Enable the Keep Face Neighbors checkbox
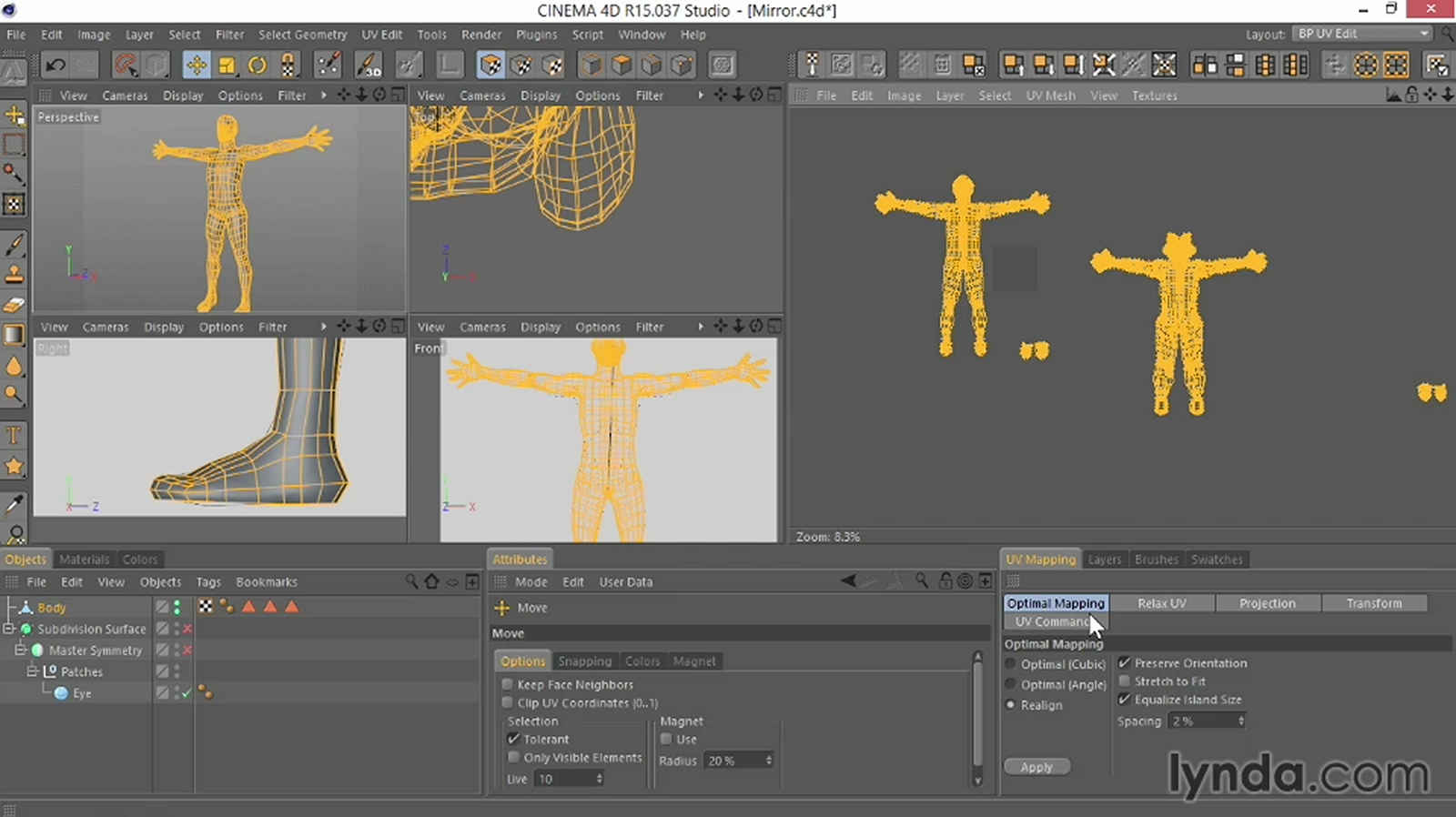This screenshot has width=1456, height=817. tap(508, 684)
